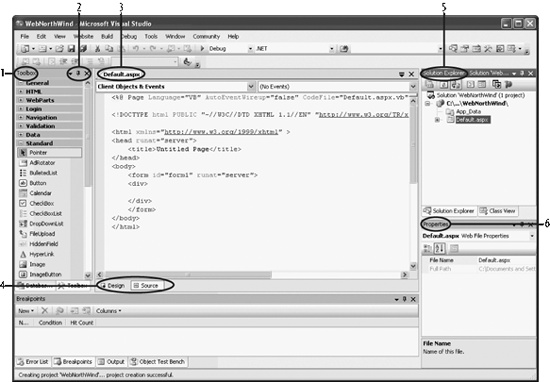Expand the Data toolbox category
The width and height of the screenshot is (550, 382).
(x=21, y=135)
